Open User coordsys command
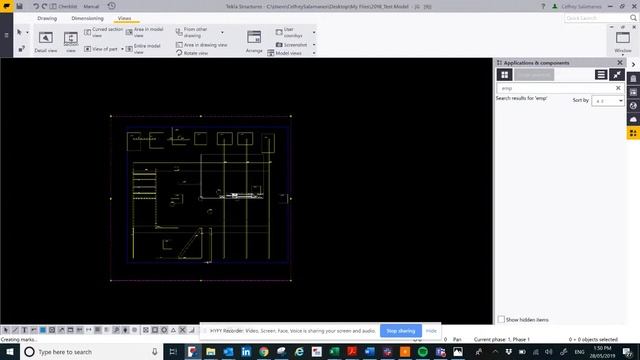Screen dimensions: 640x360 [289, 32]
